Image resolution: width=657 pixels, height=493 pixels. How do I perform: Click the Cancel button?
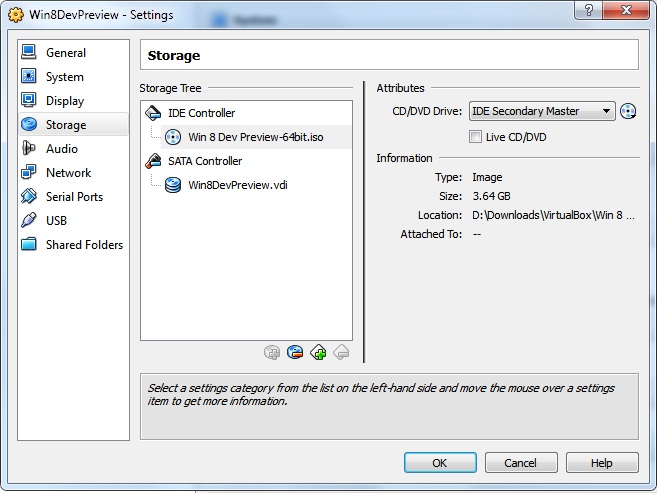(521, 463)
